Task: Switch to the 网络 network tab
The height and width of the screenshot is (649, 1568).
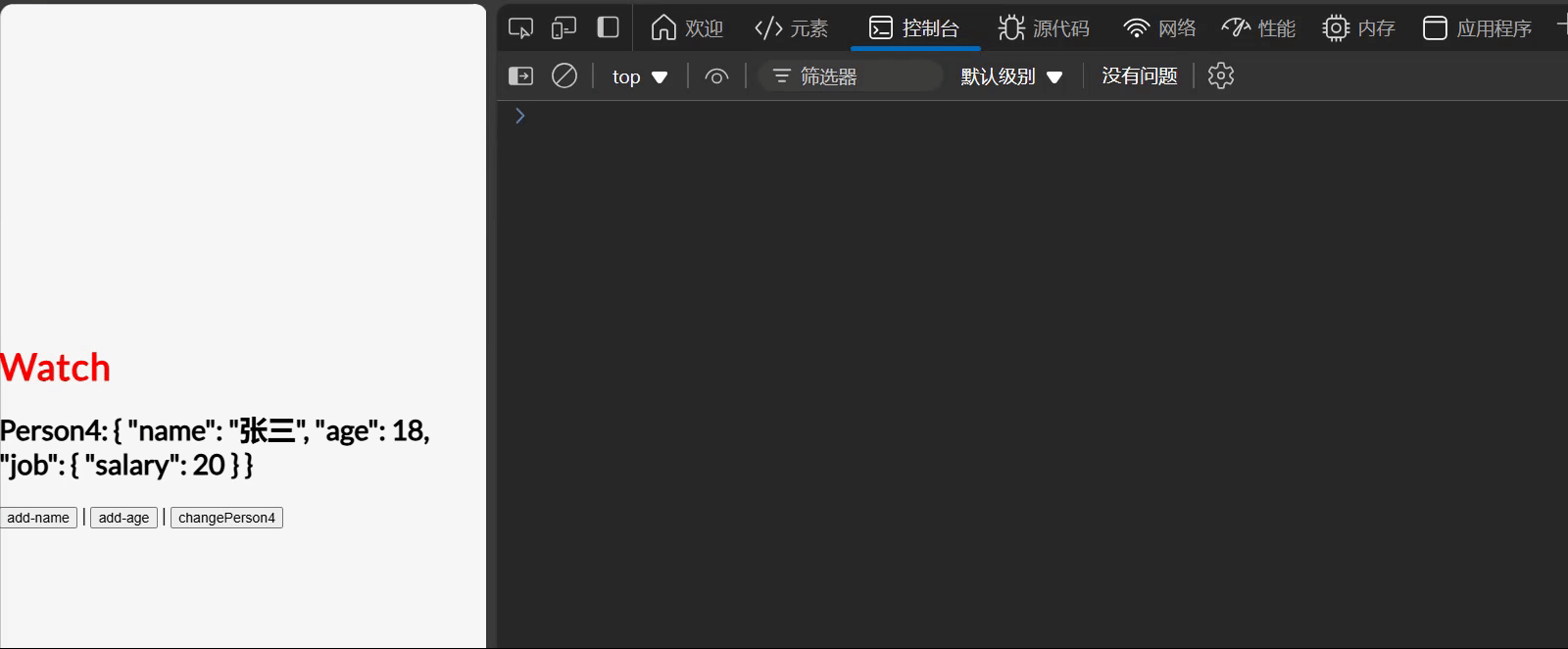Action: [1159, 28]
